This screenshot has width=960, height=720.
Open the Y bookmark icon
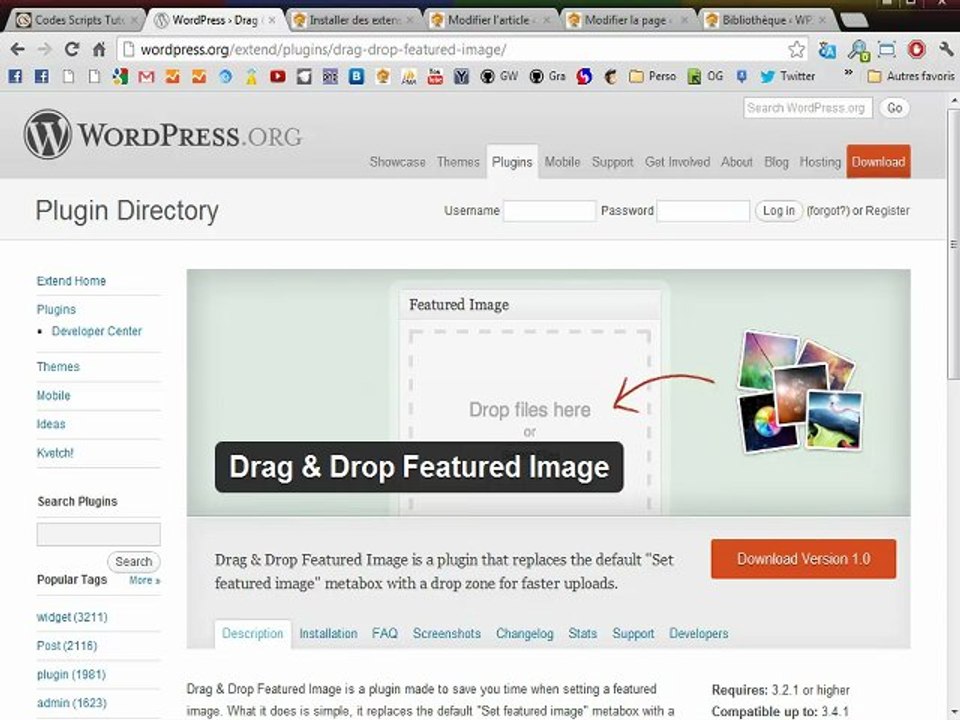461,76
